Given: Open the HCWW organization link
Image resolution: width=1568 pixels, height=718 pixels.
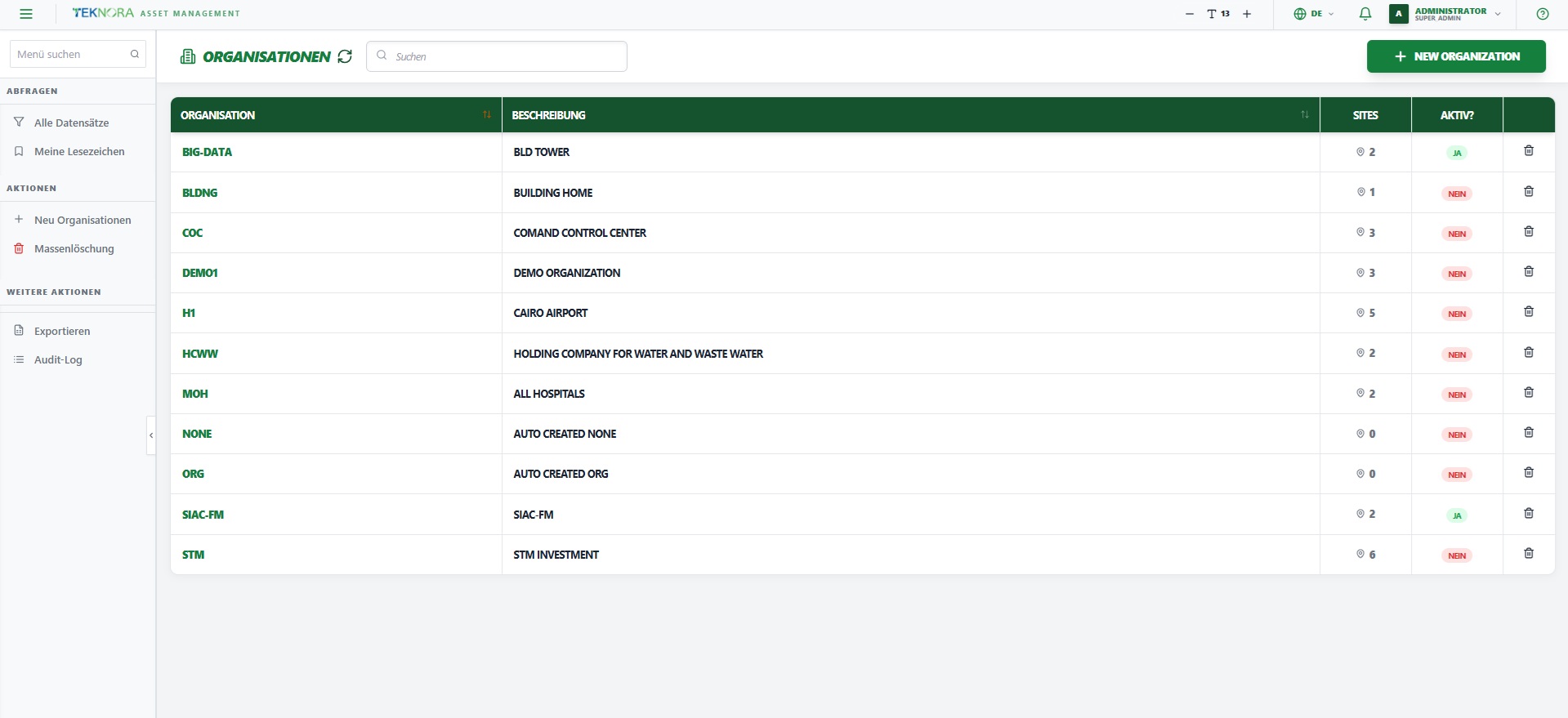Looking at the screenshot, I should 200,354.
